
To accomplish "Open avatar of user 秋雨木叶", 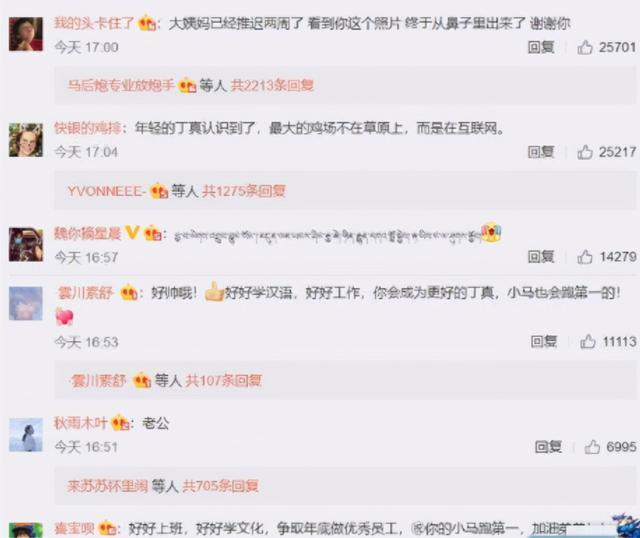I will (26, 435).
